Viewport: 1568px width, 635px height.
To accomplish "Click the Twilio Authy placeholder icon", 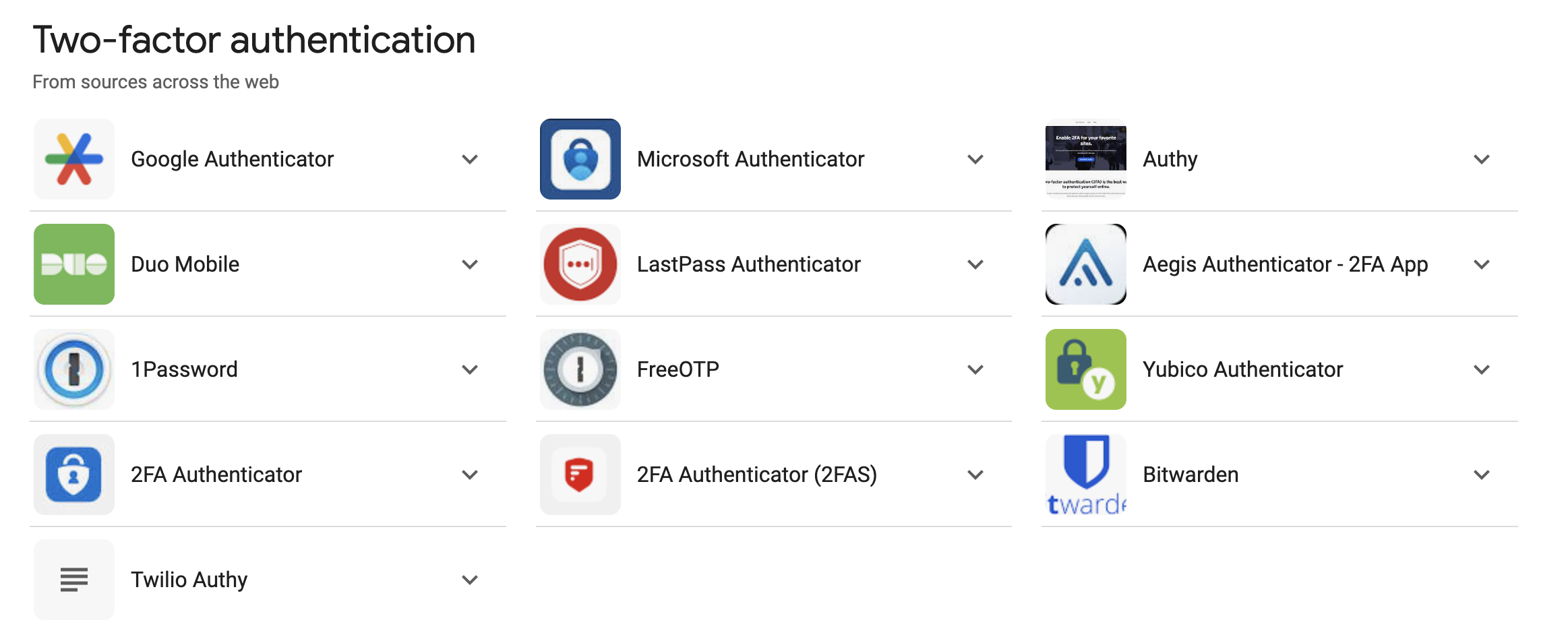I will pos(74,580).
